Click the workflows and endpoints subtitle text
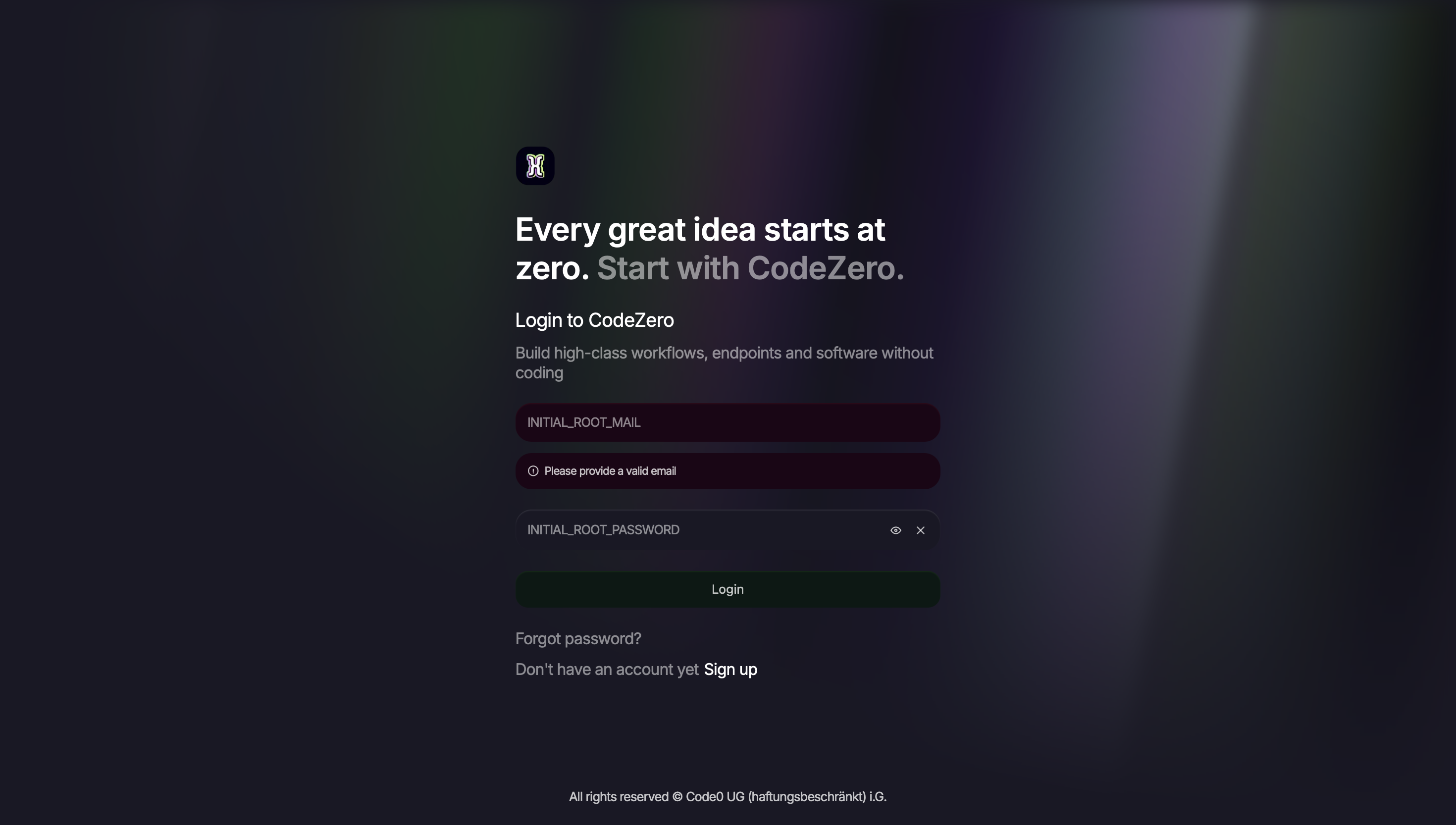Screen dimensions: 1456x825 [x=724, y=362]
